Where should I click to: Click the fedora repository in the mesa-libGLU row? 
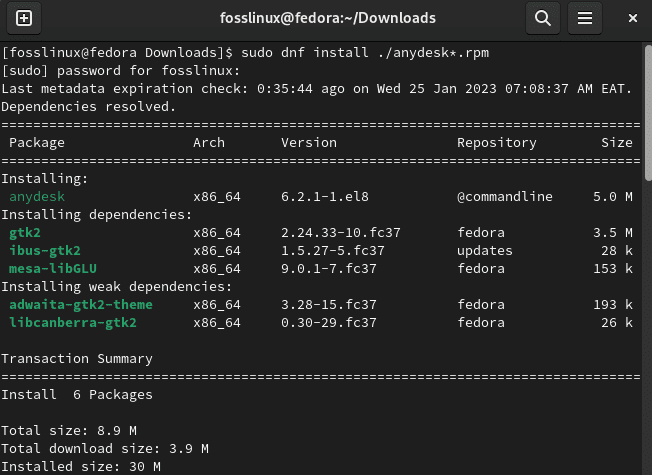481,269
